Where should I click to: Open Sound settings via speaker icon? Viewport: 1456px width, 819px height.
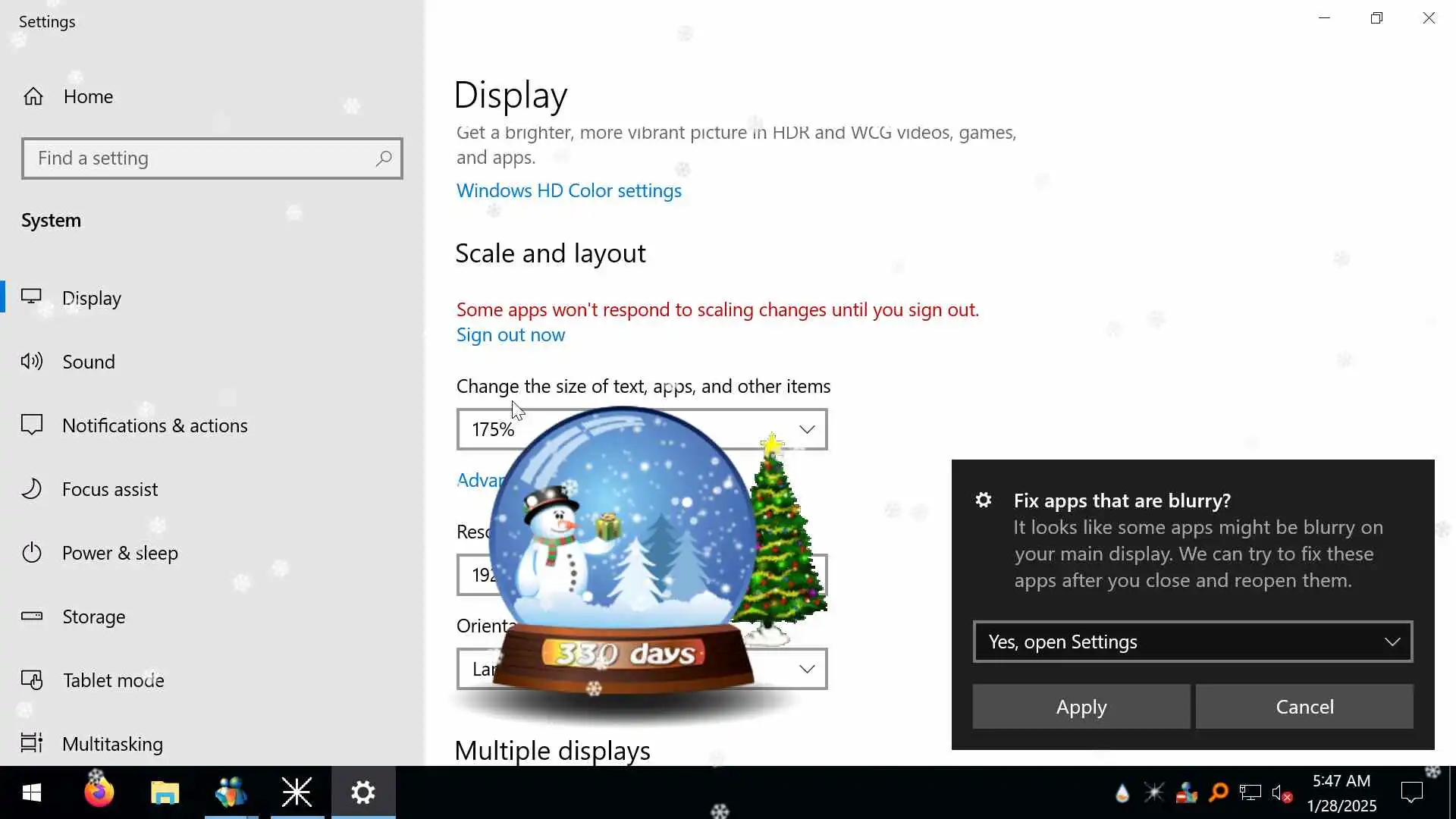pos(32,362)
